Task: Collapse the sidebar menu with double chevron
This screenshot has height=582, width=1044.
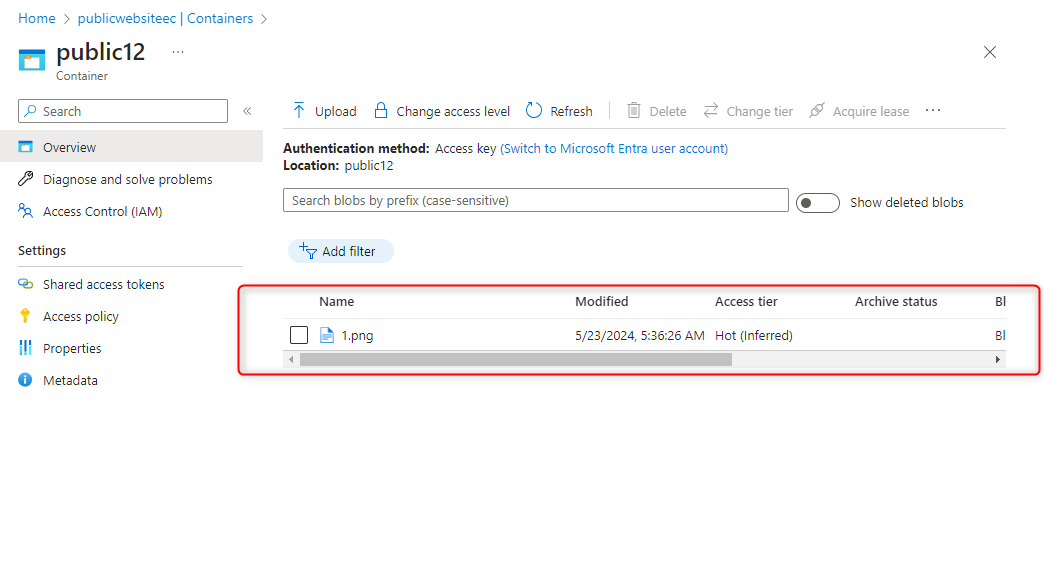Action: pyautogui.click(x=247, y=111)
